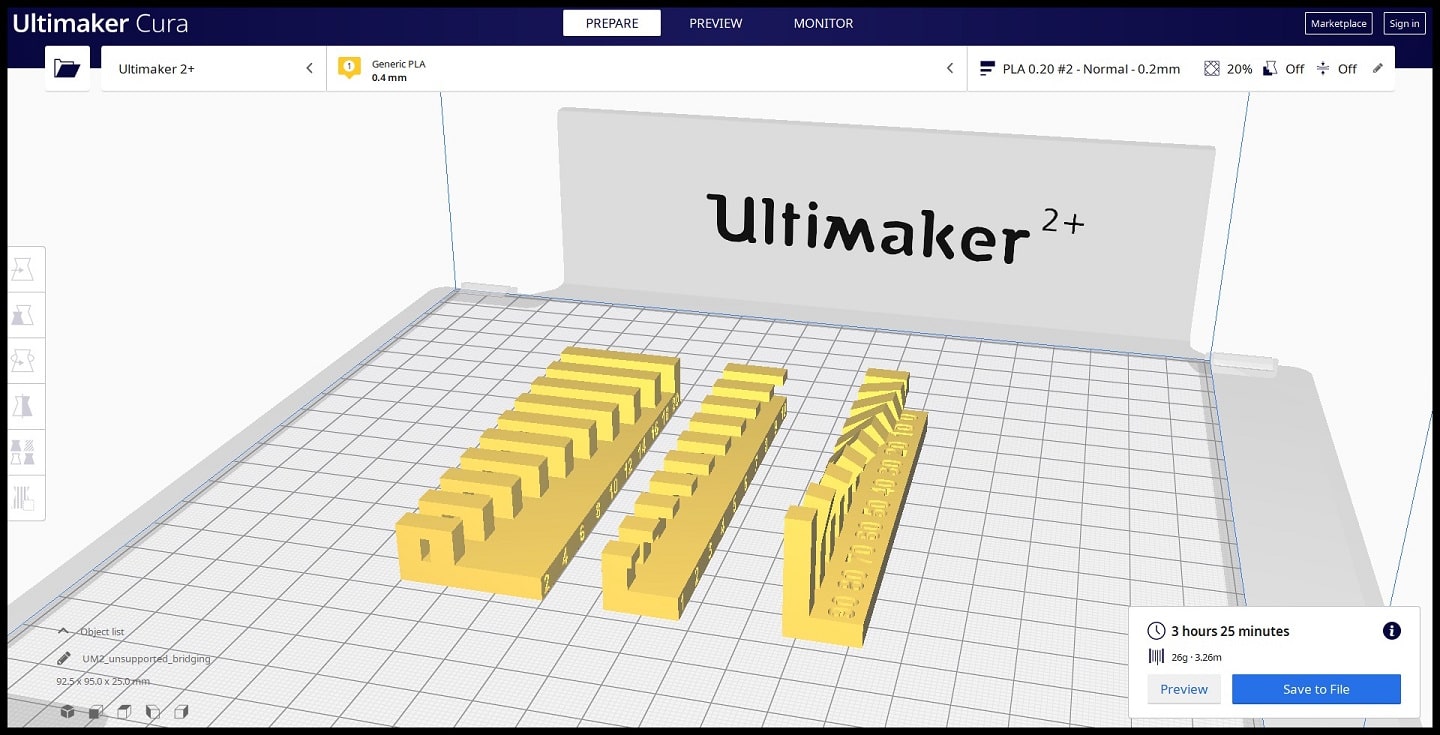Click the 92.5 x 95.0 x 25.0 mm dimensions
This screenshot has width=1440, height=735.
pos(103,681)
